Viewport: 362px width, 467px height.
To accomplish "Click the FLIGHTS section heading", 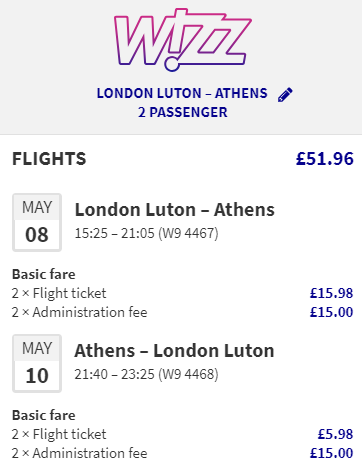I will click(x=49, y=159).
